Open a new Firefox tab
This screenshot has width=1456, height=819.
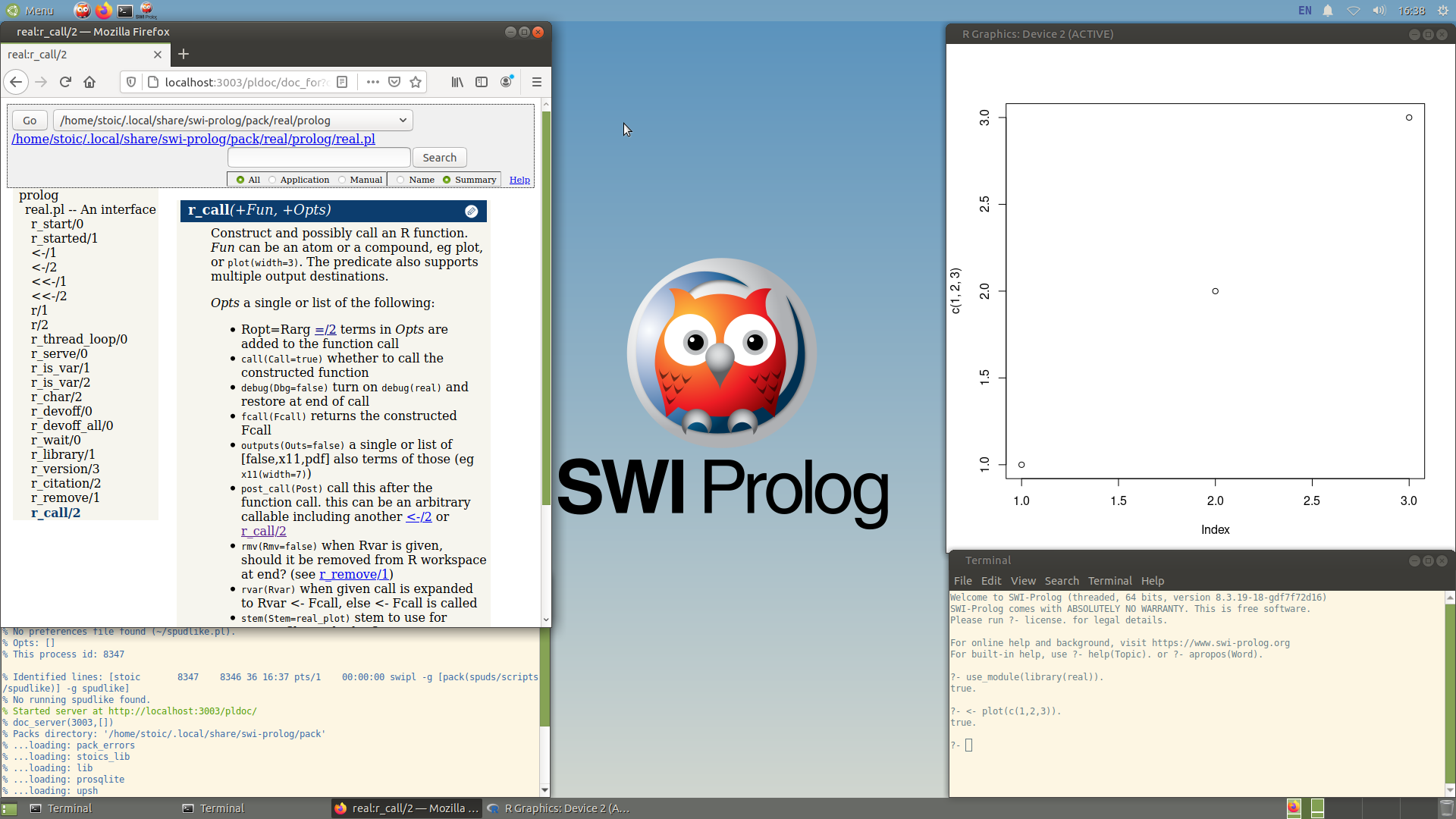(x=184, y=54)
